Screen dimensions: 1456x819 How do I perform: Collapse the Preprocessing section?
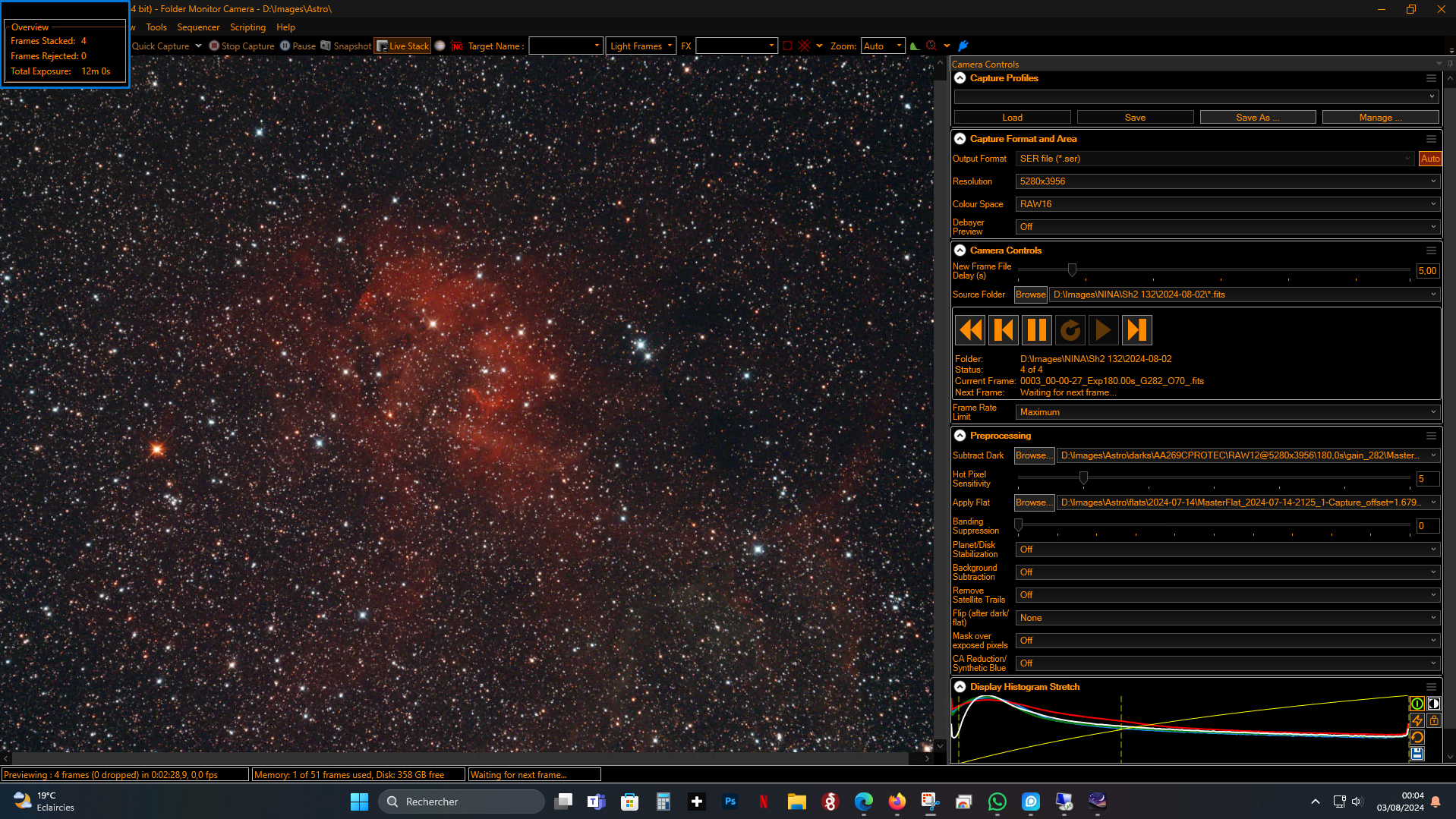[x=960, y=436]
